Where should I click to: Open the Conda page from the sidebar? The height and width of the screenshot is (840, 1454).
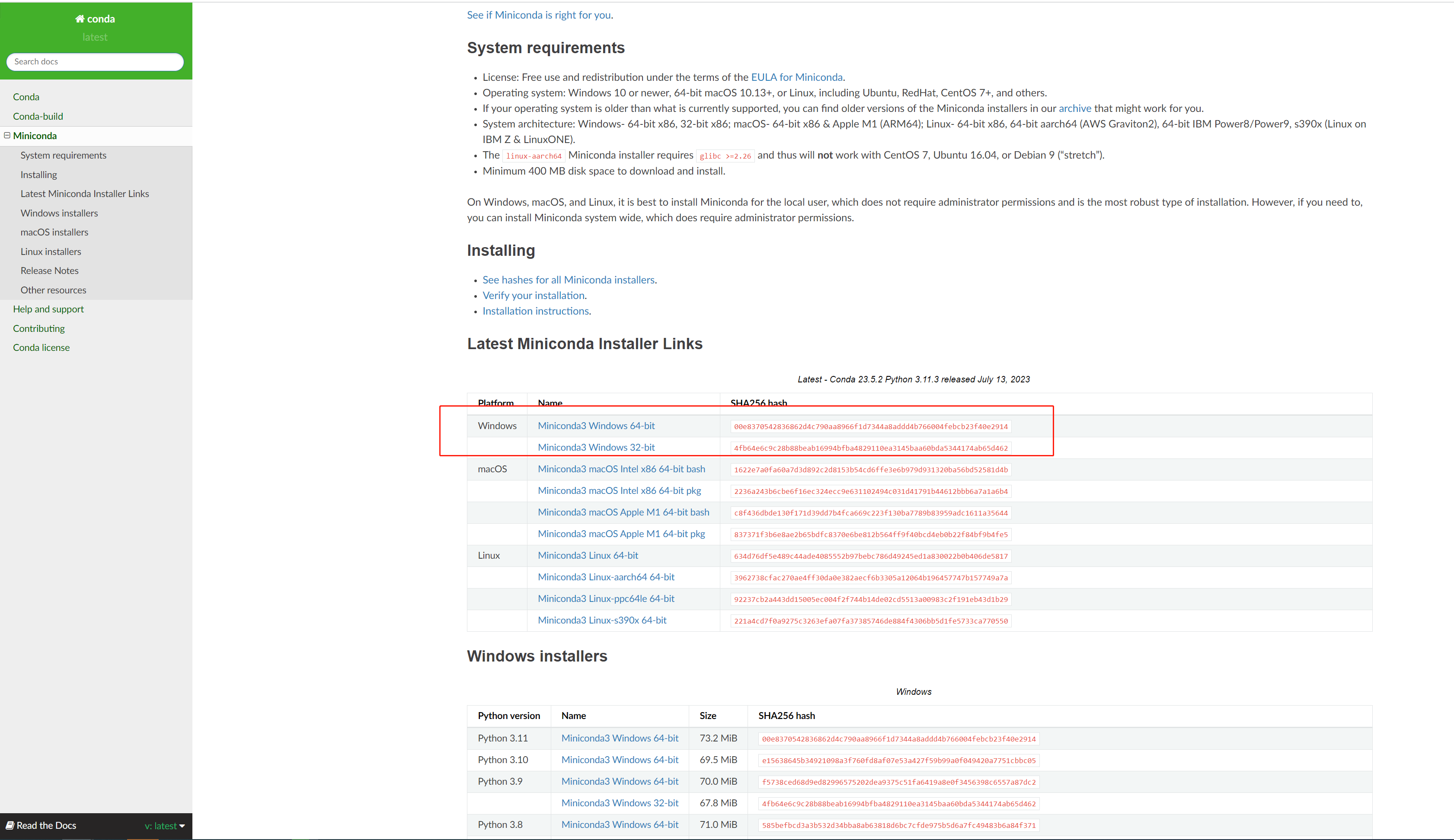click(26, 97)
